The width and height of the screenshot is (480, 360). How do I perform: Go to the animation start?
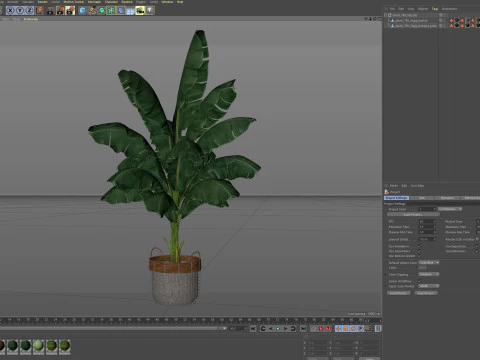(253, 329)
